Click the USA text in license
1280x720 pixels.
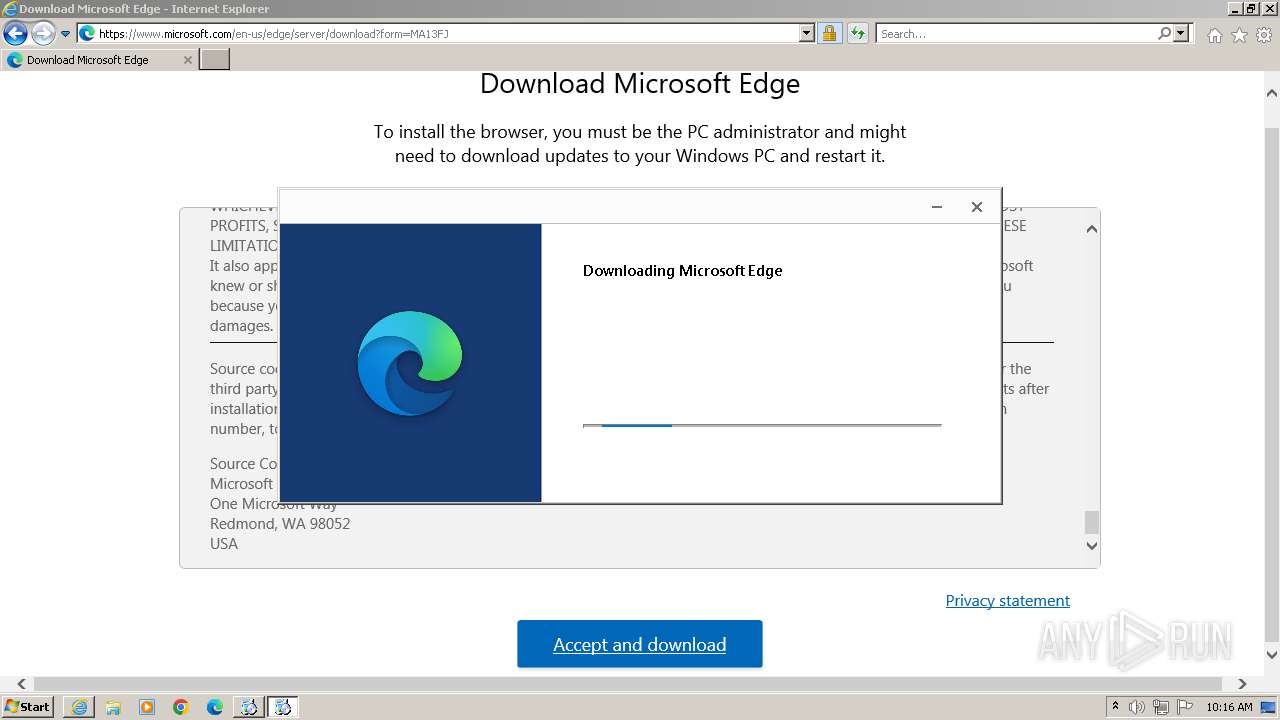tap(224, 544)
